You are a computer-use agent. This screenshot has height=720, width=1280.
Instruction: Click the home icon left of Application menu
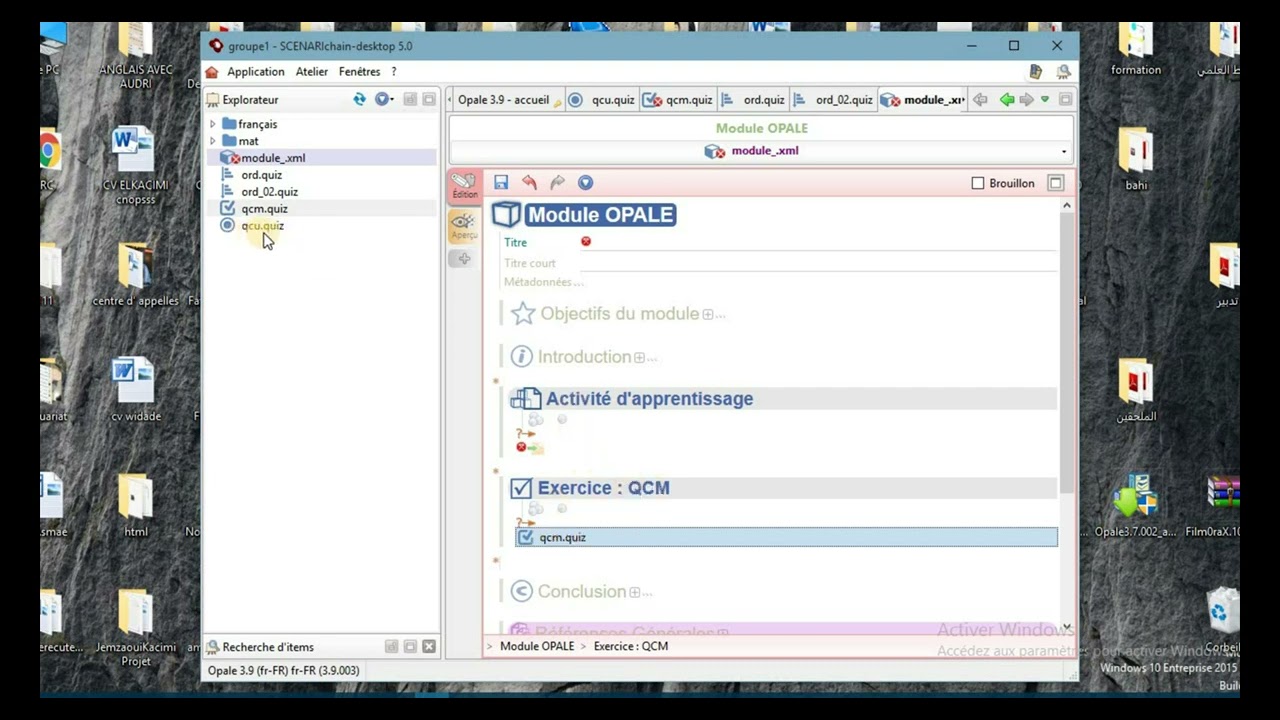[x=212, y=72]
